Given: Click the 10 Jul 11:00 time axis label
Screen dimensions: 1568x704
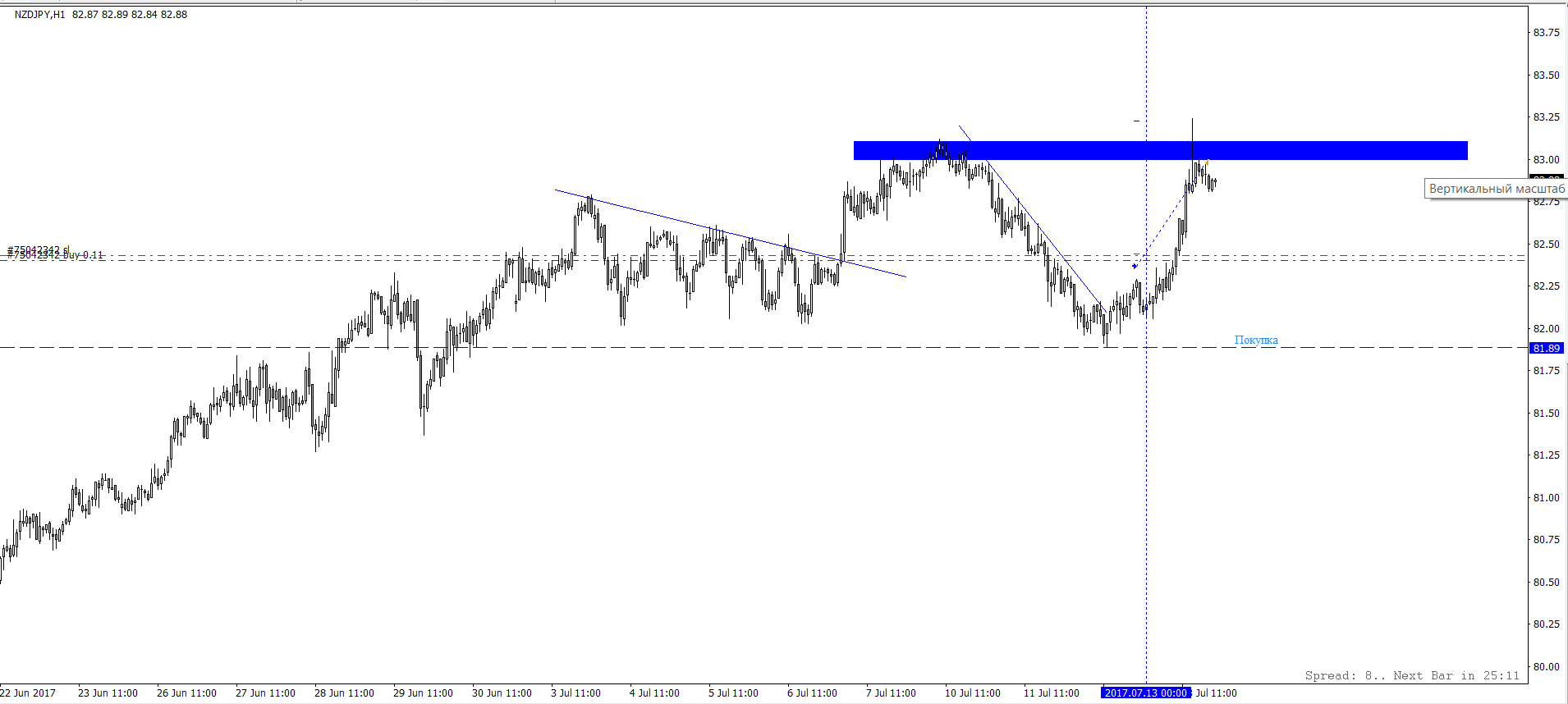Looking at the screenshot, I should [972, 693].
